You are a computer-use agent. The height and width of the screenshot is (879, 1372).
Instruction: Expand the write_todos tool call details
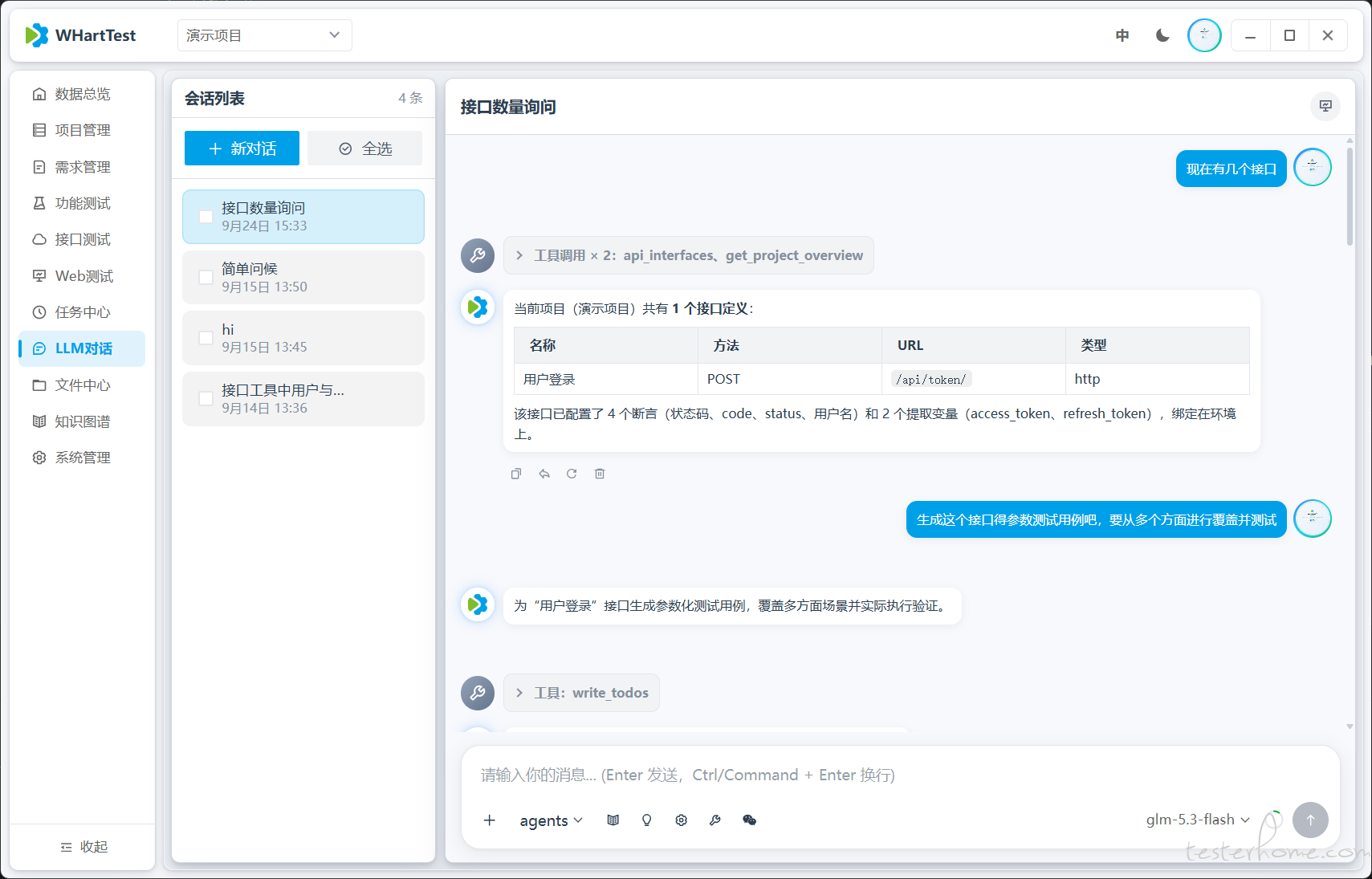581,693
